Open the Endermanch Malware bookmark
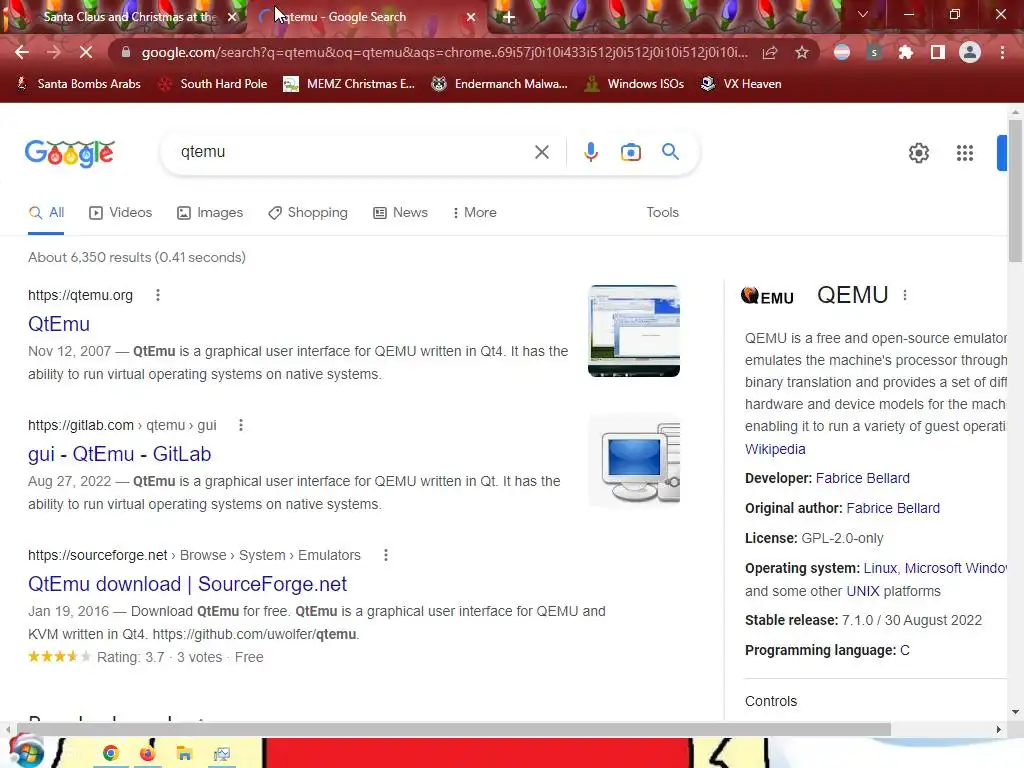This screenshot has height=768, width=1024. [x=499, y=84]
